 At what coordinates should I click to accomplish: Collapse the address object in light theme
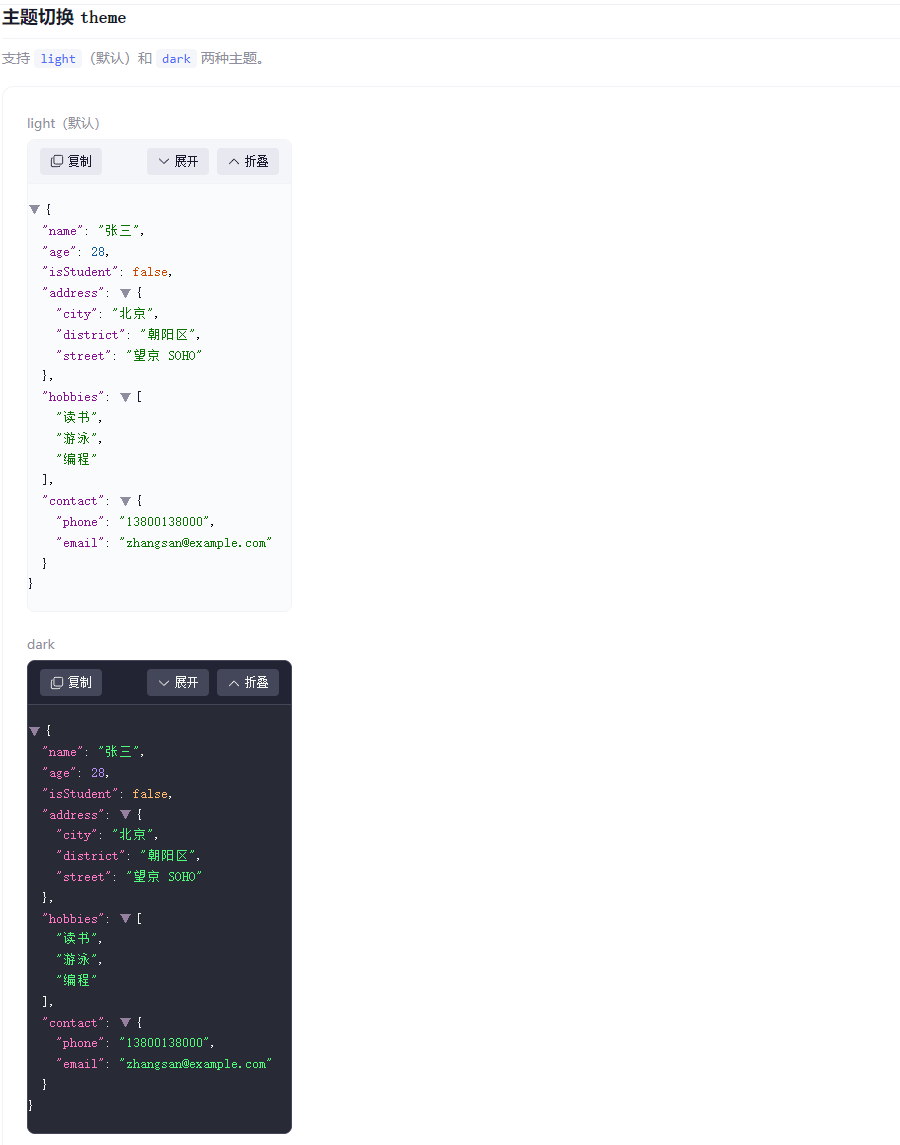125,292
